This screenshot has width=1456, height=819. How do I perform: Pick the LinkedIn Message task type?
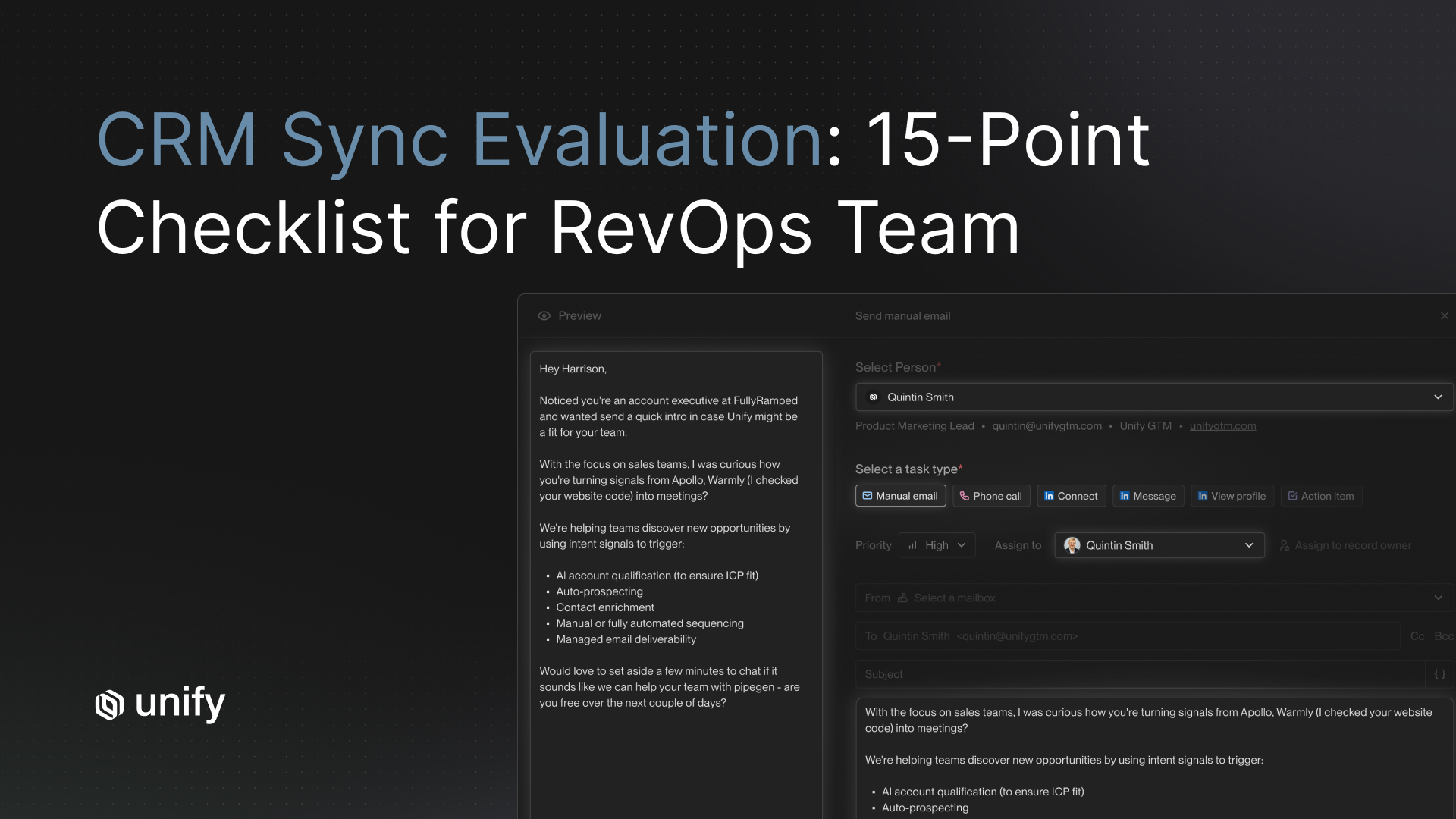[x=1147, y=496]
